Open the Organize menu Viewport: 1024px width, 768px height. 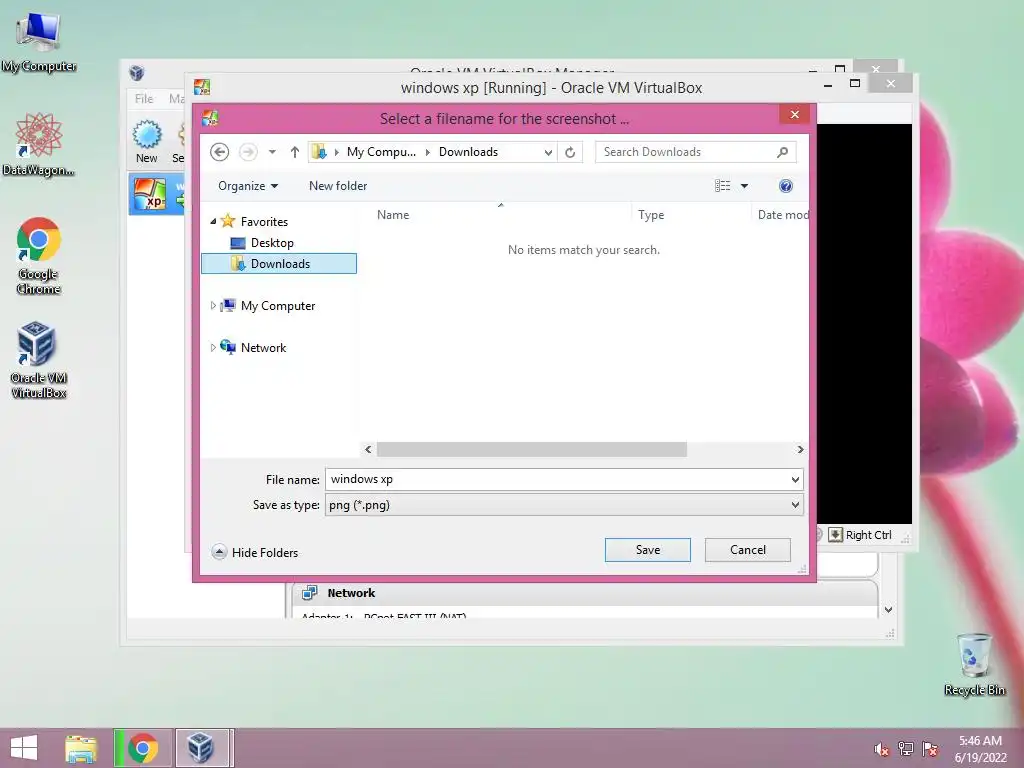coord(248,186)
